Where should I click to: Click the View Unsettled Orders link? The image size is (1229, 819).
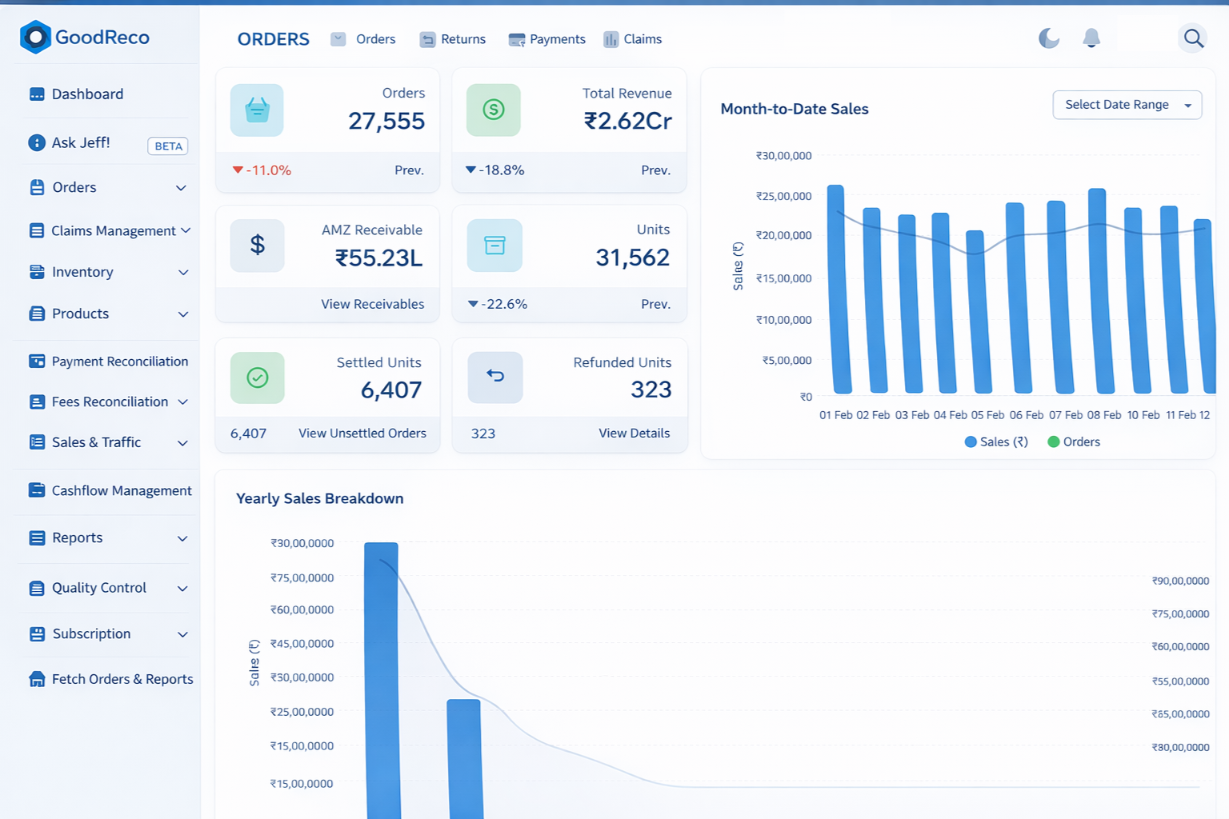click(x=362, y=433)
